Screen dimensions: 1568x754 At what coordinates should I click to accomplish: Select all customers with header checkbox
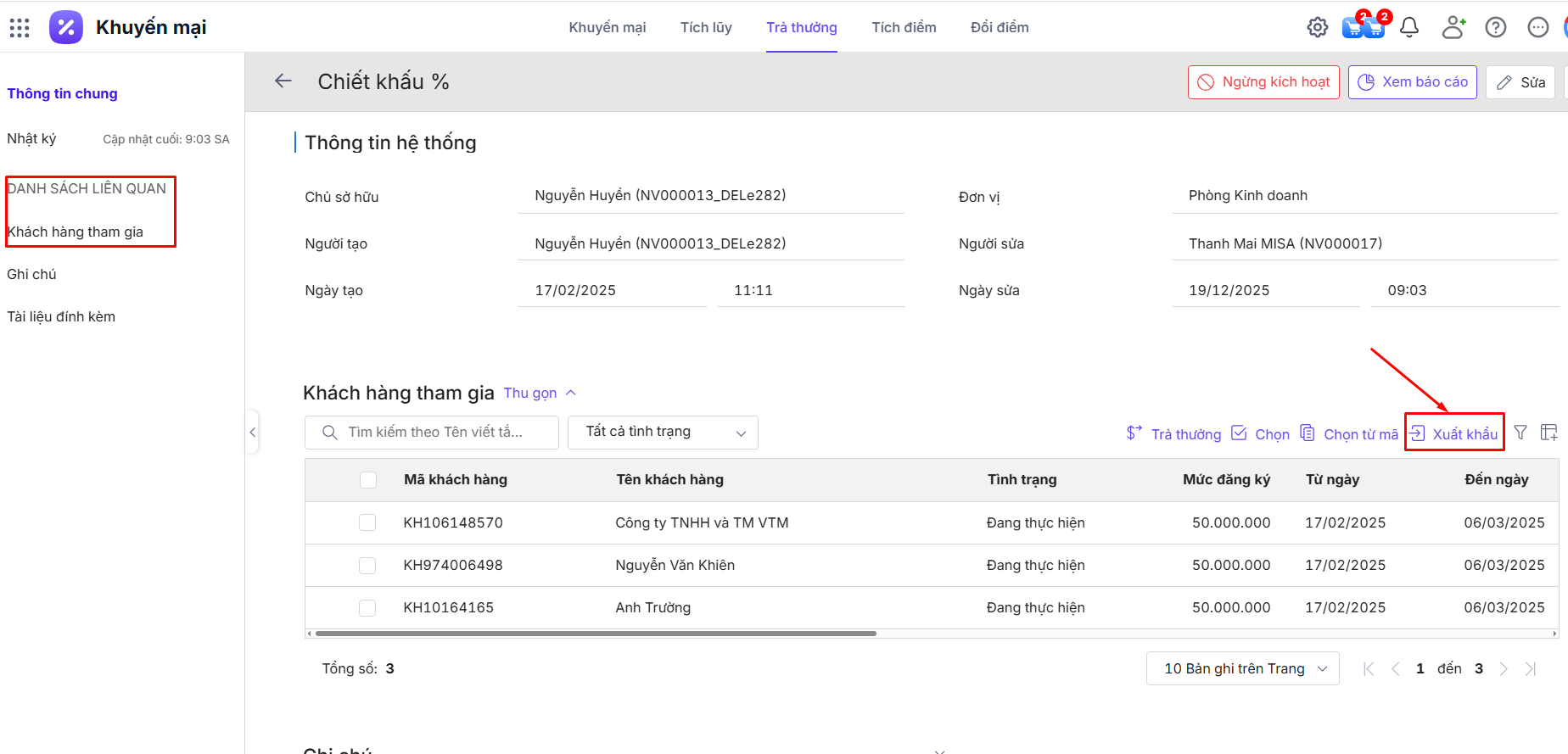368,480
